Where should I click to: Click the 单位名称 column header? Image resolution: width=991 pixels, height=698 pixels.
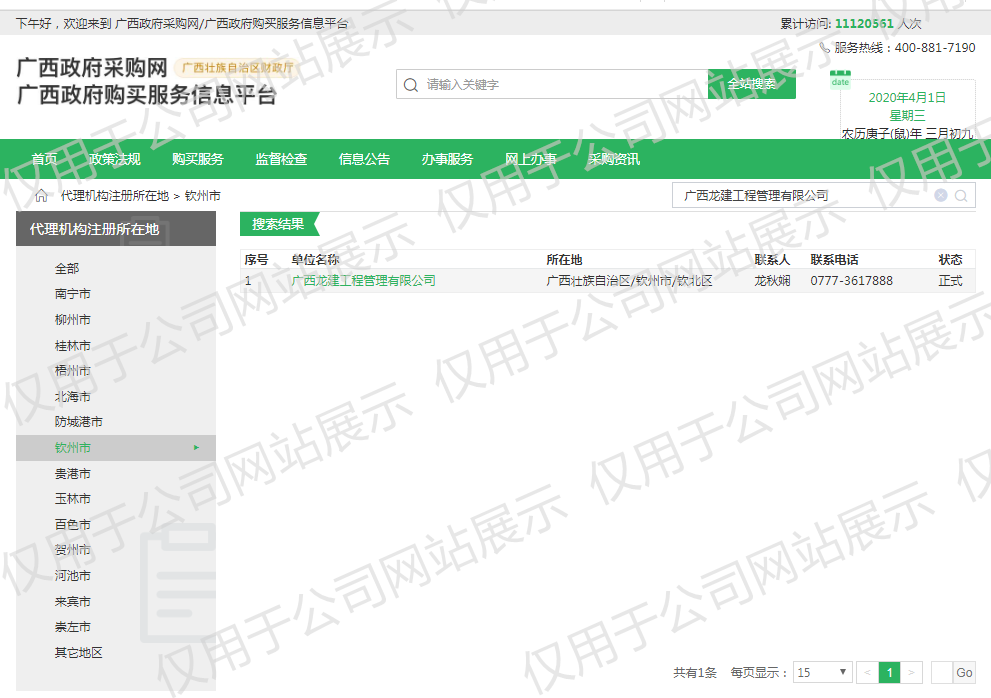coord(315,260)
